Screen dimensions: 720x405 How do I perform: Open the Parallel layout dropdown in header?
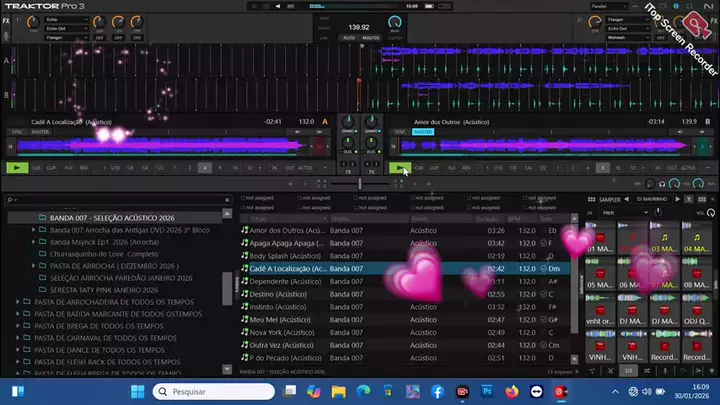coord(609,6)
